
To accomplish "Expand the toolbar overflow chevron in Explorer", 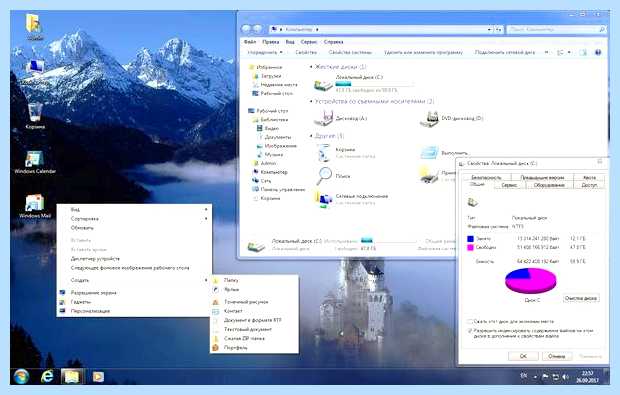I will (x=546, y=52).
